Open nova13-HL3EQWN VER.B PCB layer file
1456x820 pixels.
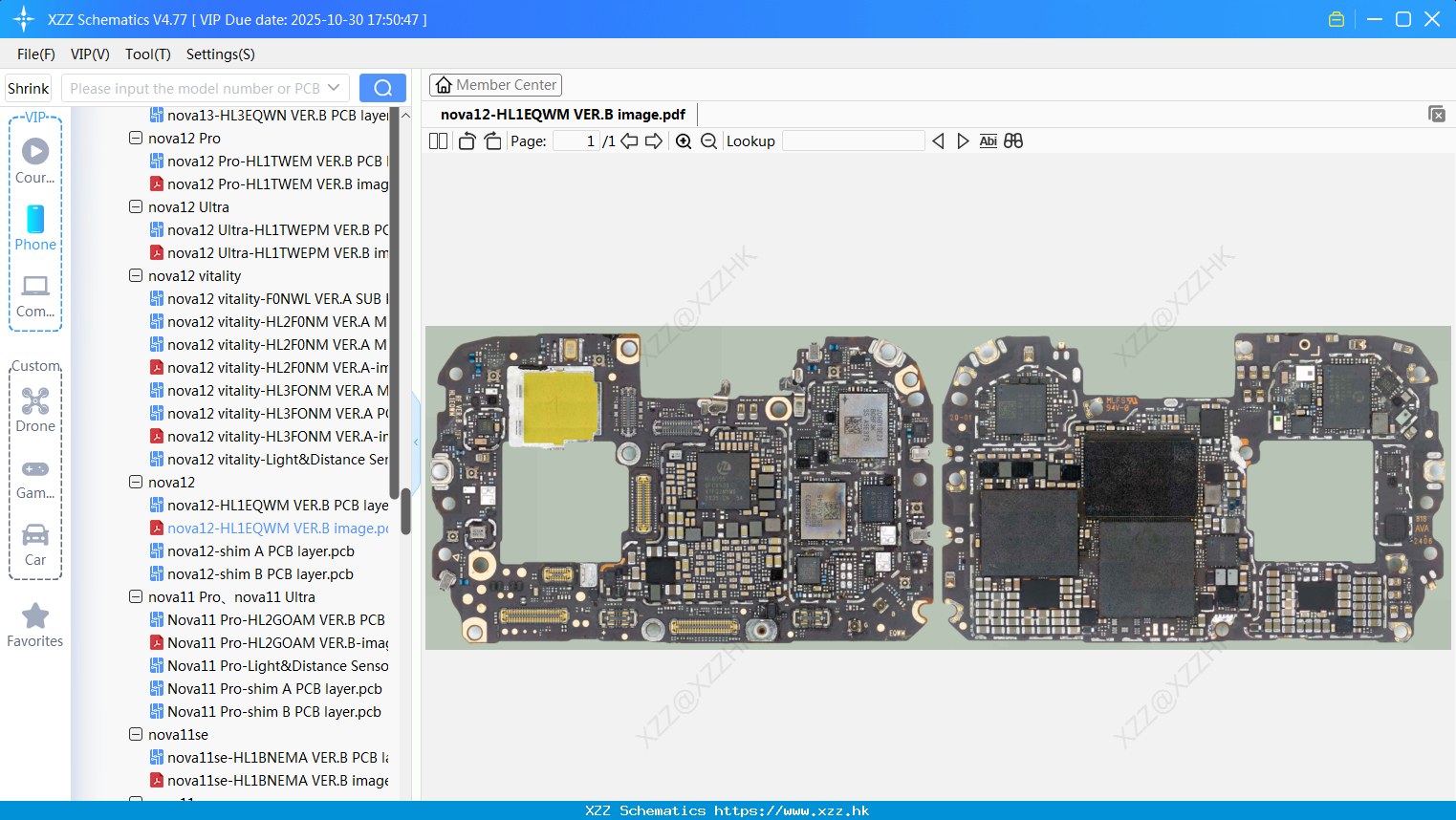(x=270, y=115)
